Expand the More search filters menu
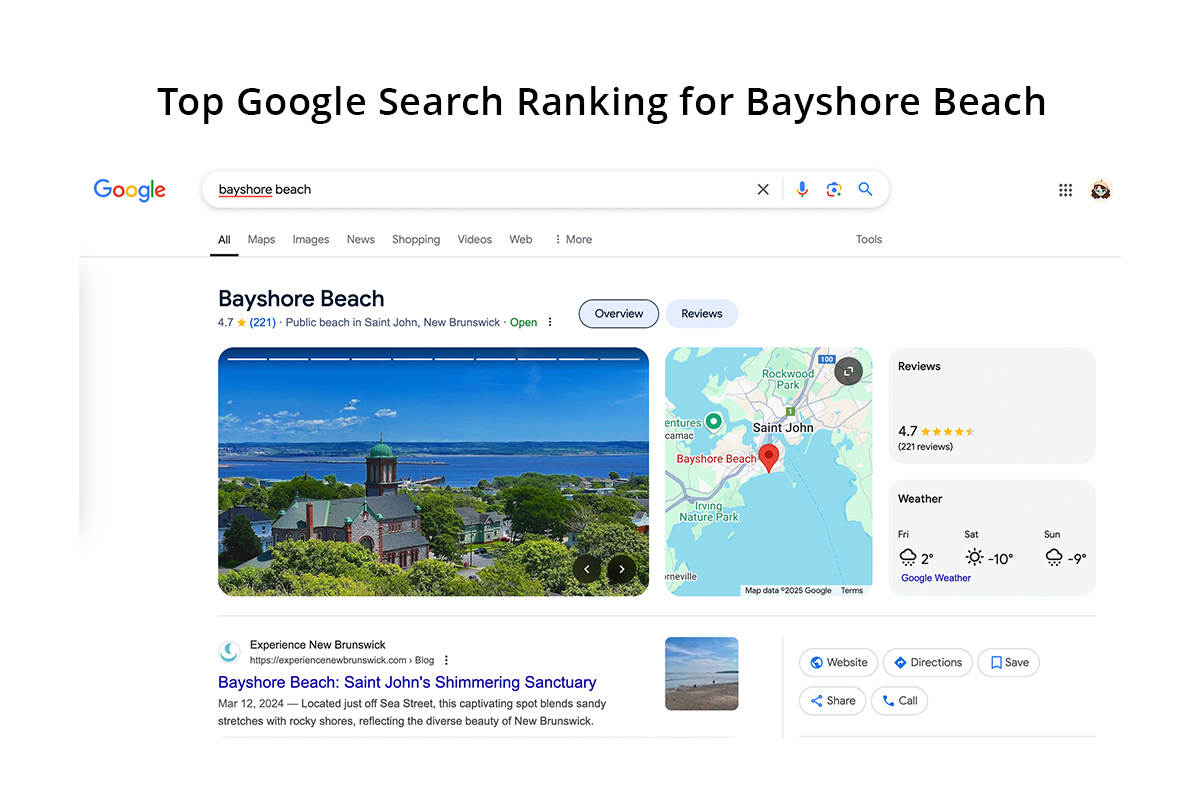This screenshot has height=800, width=1200. [x=573, y=239]
